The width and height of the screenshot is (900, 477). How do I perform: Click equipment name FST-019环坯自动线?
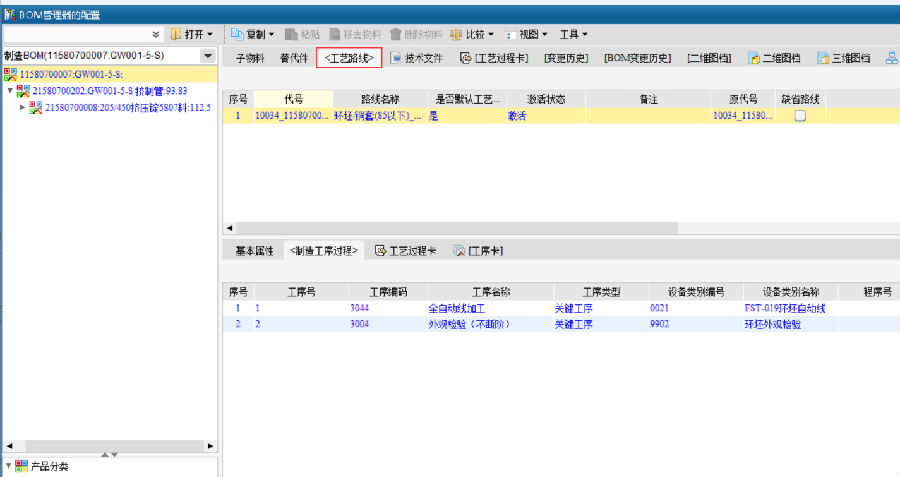[785, 308]
